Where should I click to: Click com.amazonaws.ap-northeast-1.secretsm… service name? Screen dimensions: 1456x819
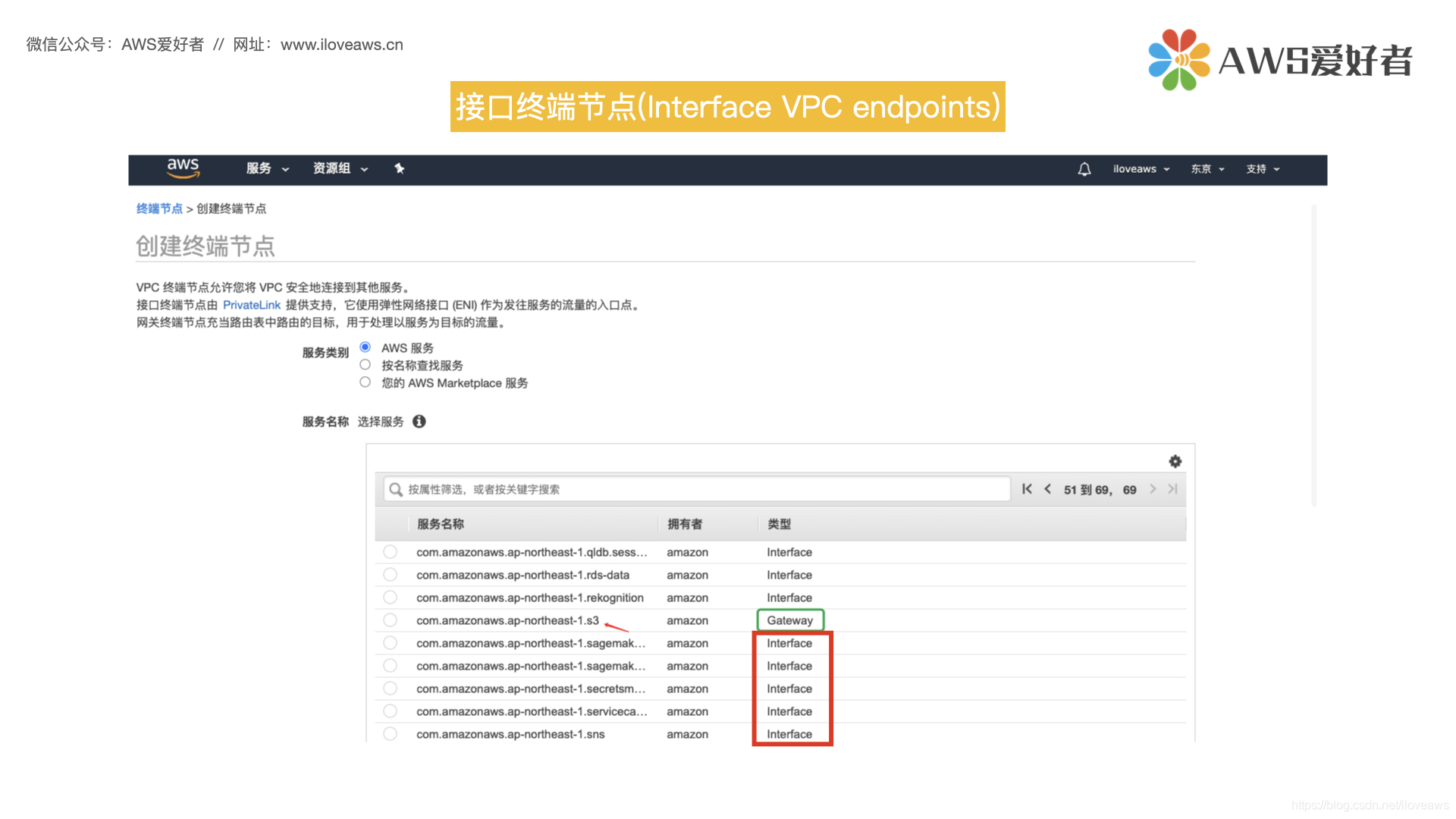(531, 689)
